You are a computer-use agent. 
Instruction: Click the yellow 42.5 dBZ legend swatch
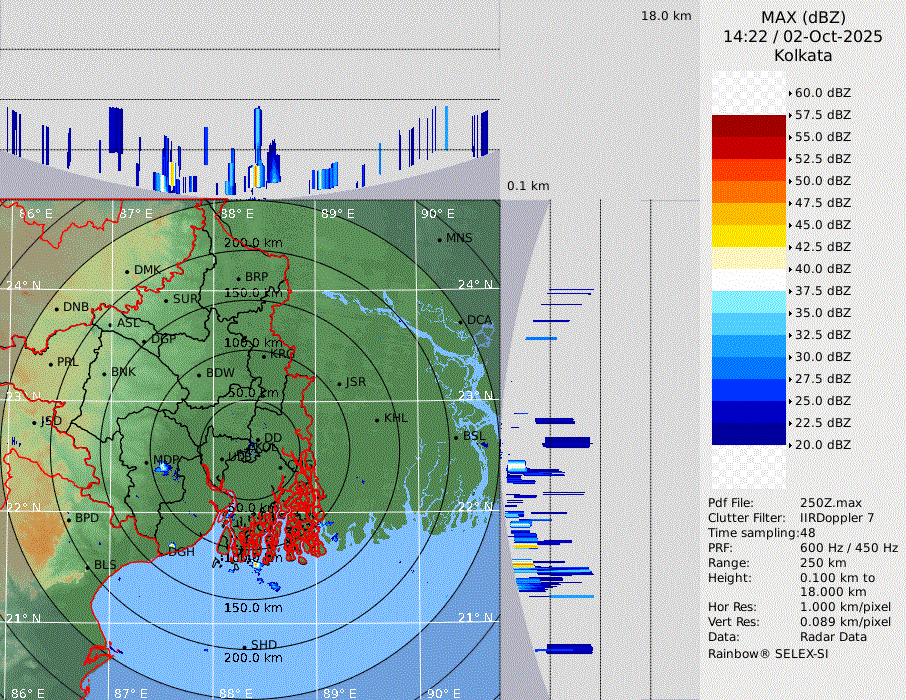click(748, 236)
